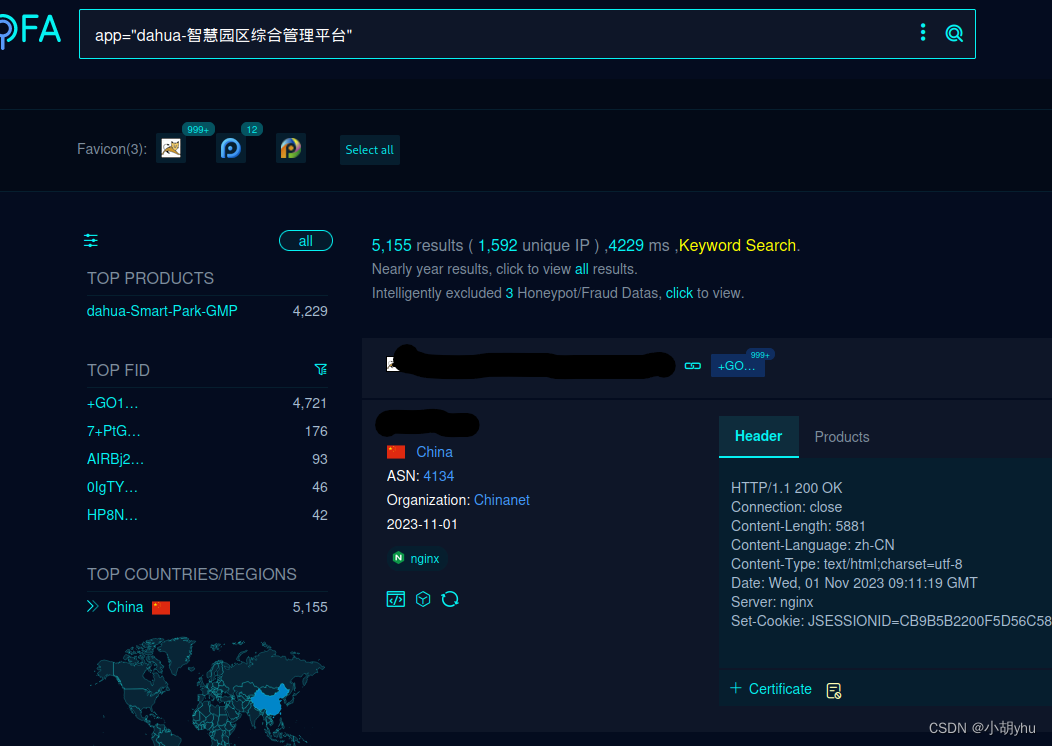1052x746 pixels.
Task: Toggle the 'all' pill filter button
Action: (306, 240)
